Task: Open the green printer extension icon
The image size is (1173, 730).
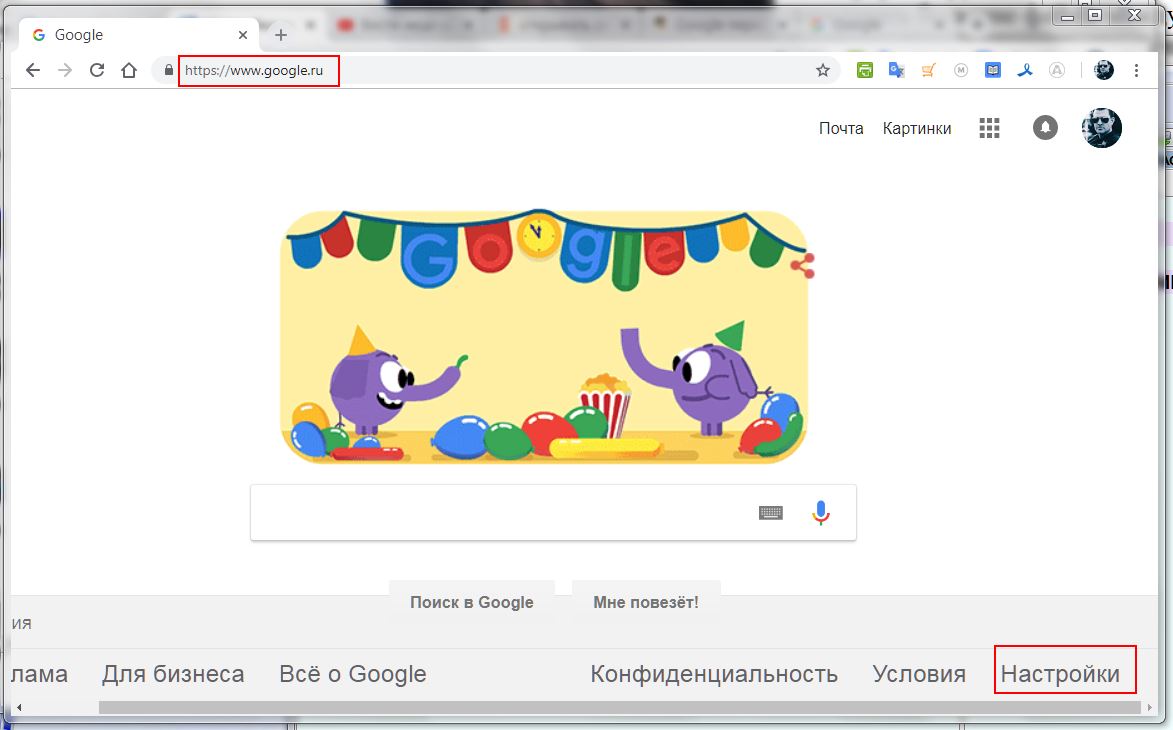Action: tap(865, 70)
